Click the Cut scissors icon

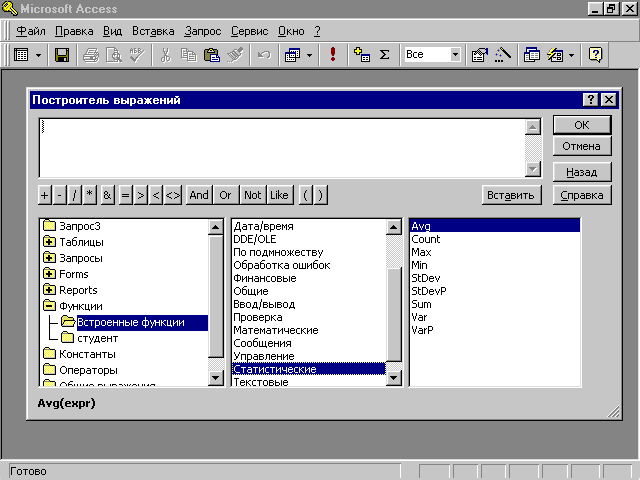click(x=165, y=55)
